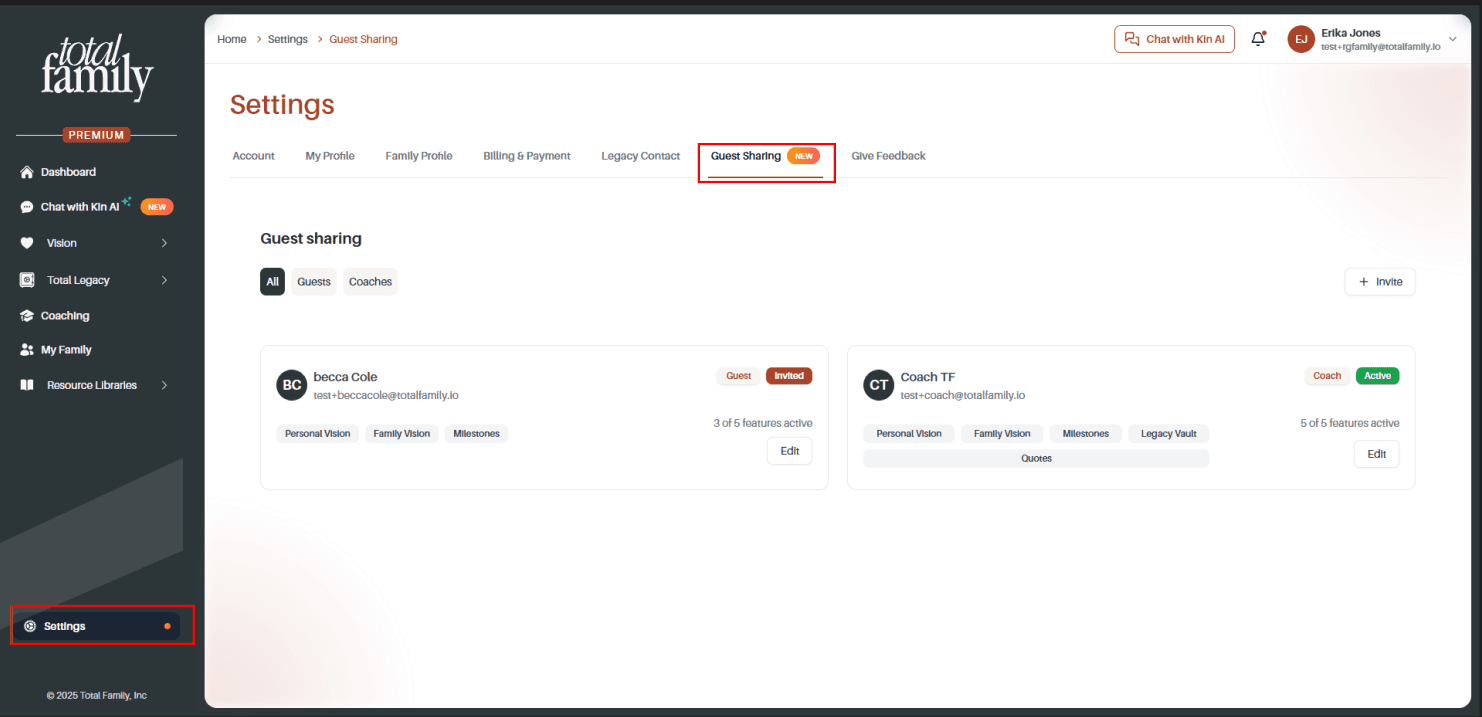The height and width of the screenshot is (717, 1482).
Task: Click the Dashboard home icon in sidebar
Action: tap(27, 172)
